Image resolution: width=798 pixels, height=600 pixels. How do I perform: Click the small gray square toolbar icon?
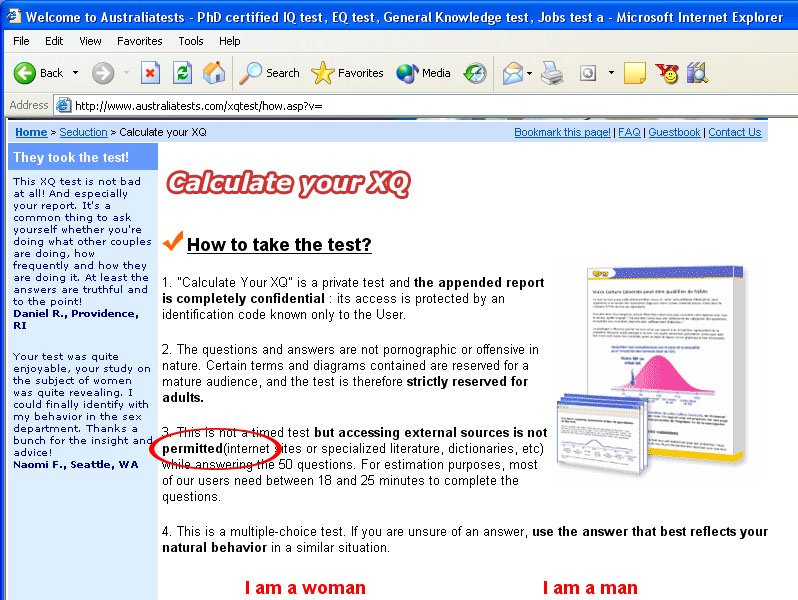pos(588,73)
